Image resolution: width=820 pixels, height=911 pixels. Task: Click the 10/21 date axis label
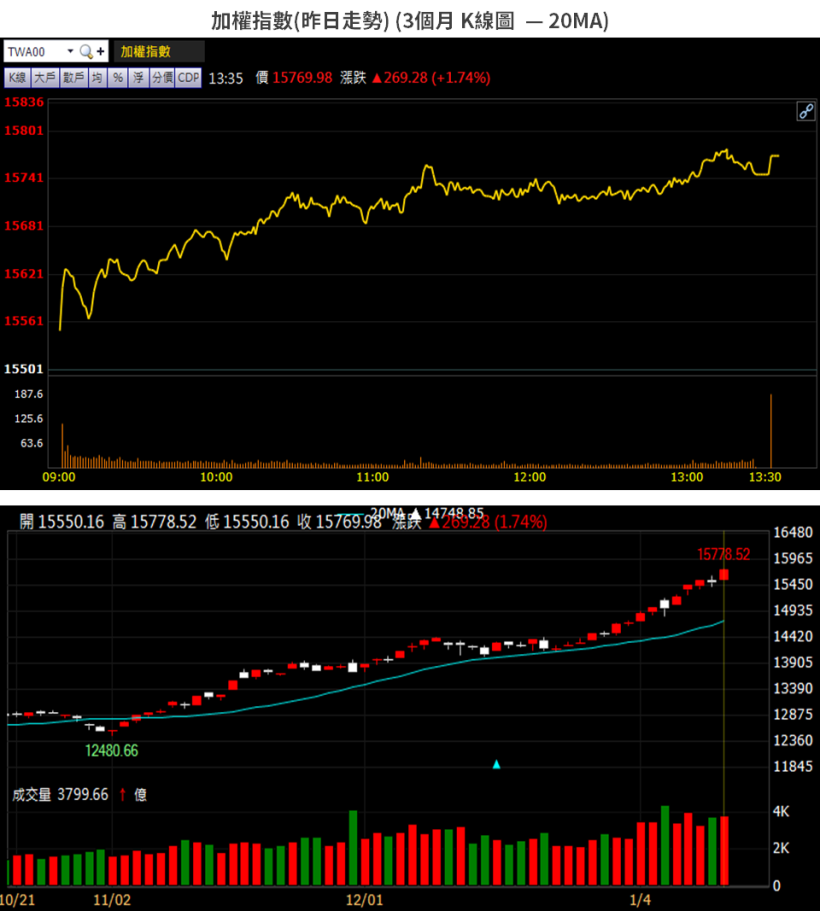[18, 900]
